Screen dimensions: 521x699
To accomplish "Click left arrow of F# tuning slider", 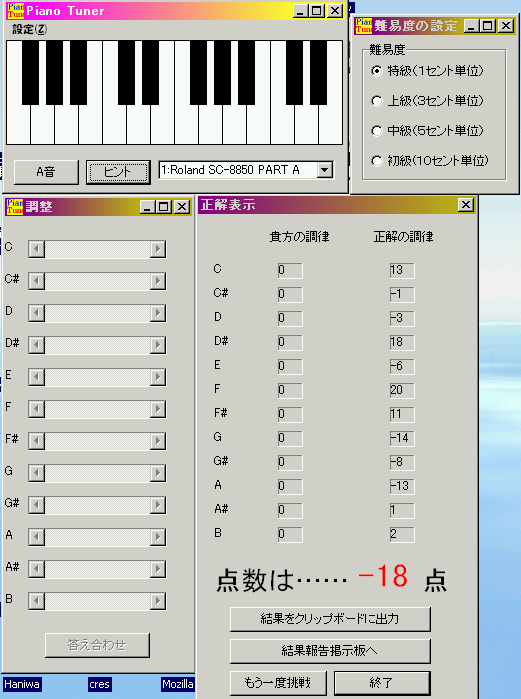I will [x=37, y=441].
